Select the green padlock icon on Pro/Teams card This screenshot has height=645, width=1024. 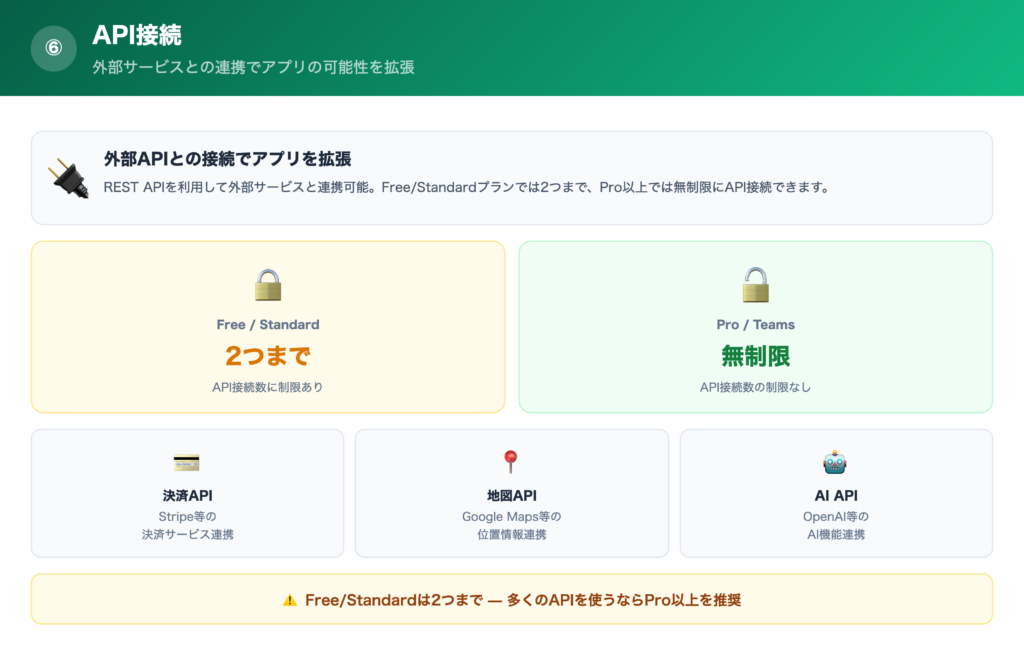point(755,284)
